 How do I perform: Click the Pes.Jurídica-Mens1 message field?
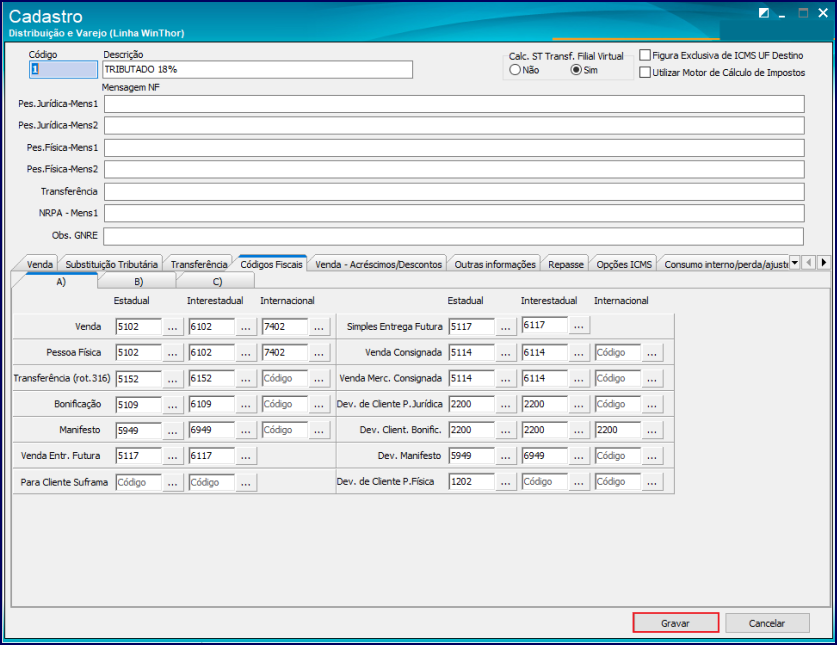454,104
